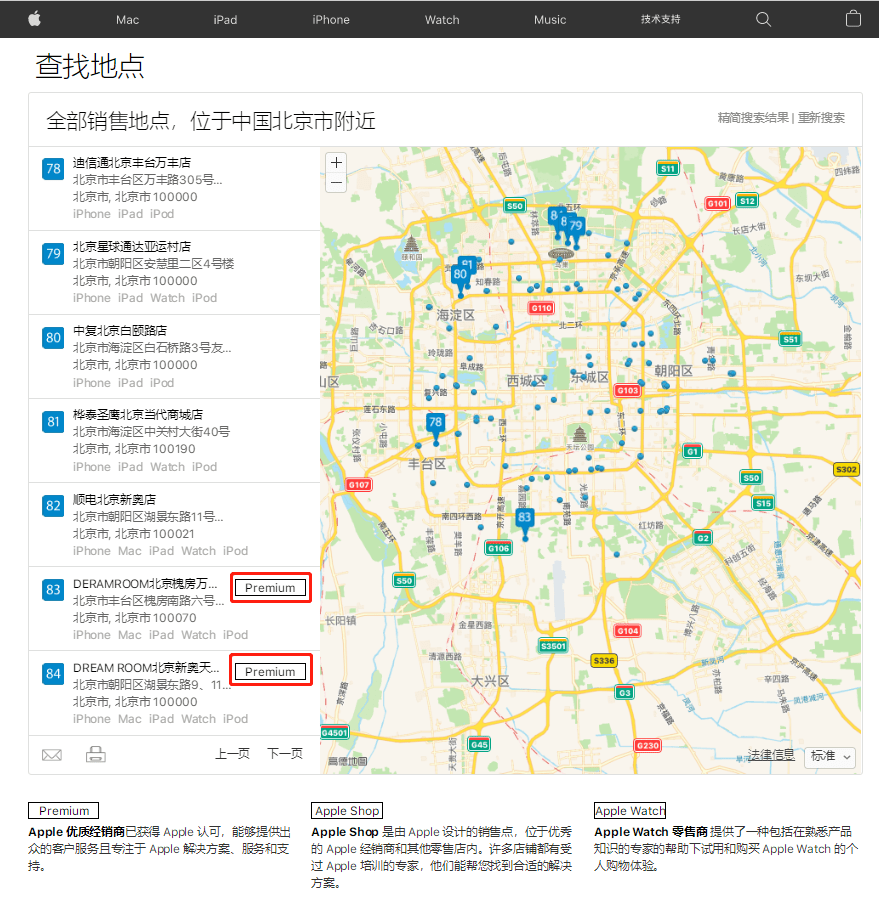This screenshot has width=879, height=902.
Task: Click the Apple Shop legend badge
Action: coord(347,811)
